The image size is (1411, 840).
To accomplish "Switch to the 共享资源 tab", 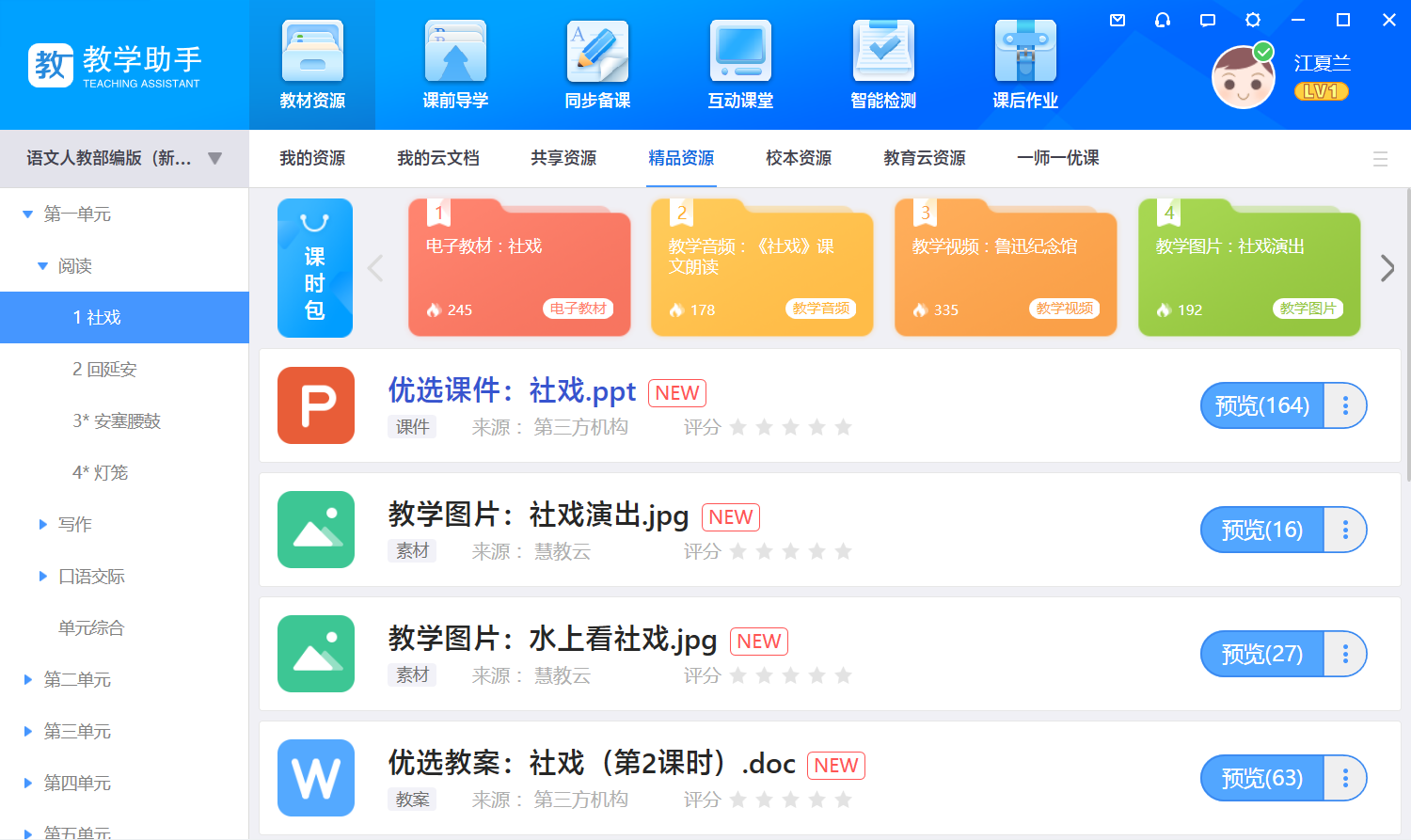I will tap(563, 158).
